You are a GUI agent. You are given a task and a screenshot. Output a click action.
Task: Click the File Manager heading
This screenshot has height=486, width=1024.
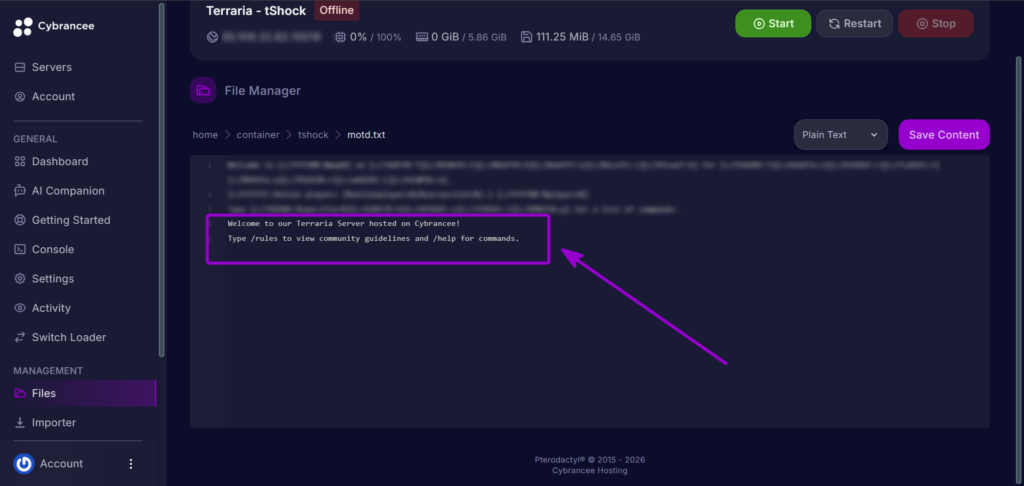[263, 91]
